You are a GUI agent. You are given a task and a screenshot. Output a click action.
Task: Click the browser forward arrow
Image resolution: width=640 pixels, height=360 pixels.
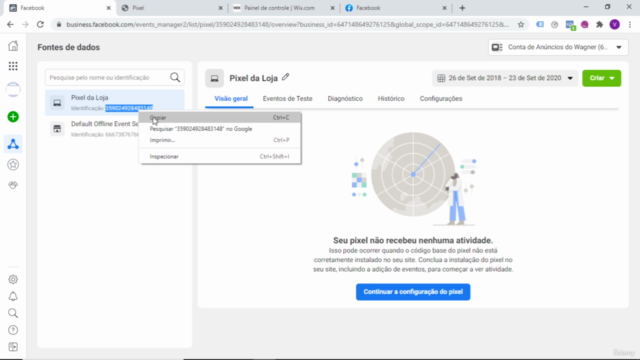point(25,24)
